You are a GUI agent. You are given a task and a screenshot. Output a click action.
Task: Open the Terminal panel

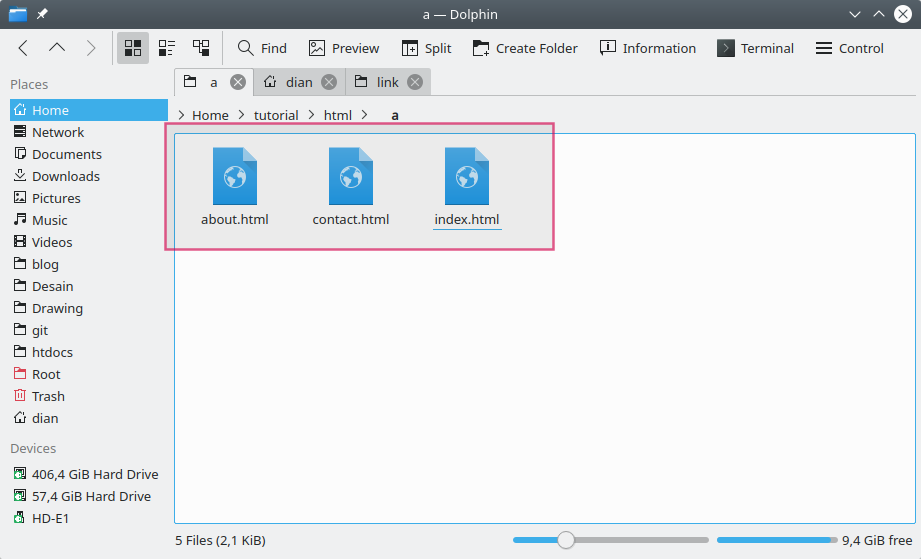tap(755, 48)
